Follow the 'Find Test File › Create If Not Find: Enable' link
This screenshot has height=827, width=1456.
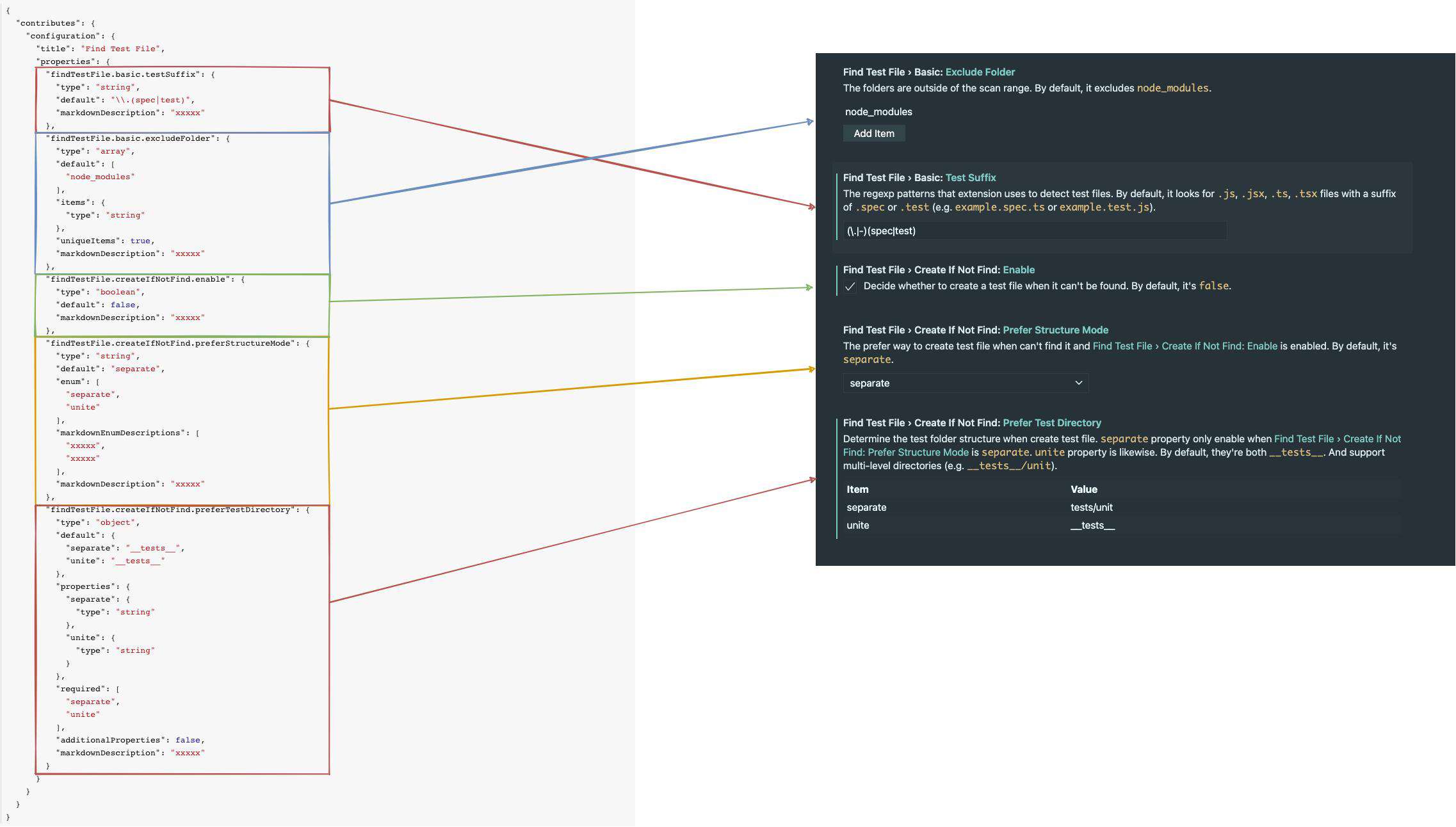pos(1185,346)
